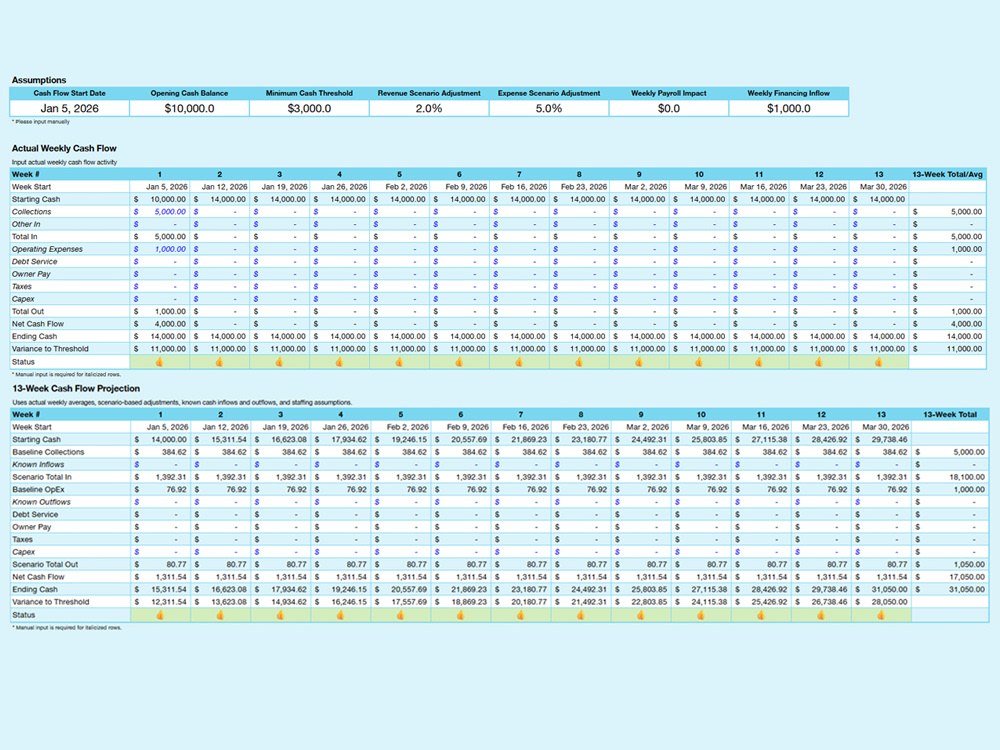Click week 9 status icon in 13-Week Projection table
This screenshot has width=1000, height=750.
(x=640, y=615)
